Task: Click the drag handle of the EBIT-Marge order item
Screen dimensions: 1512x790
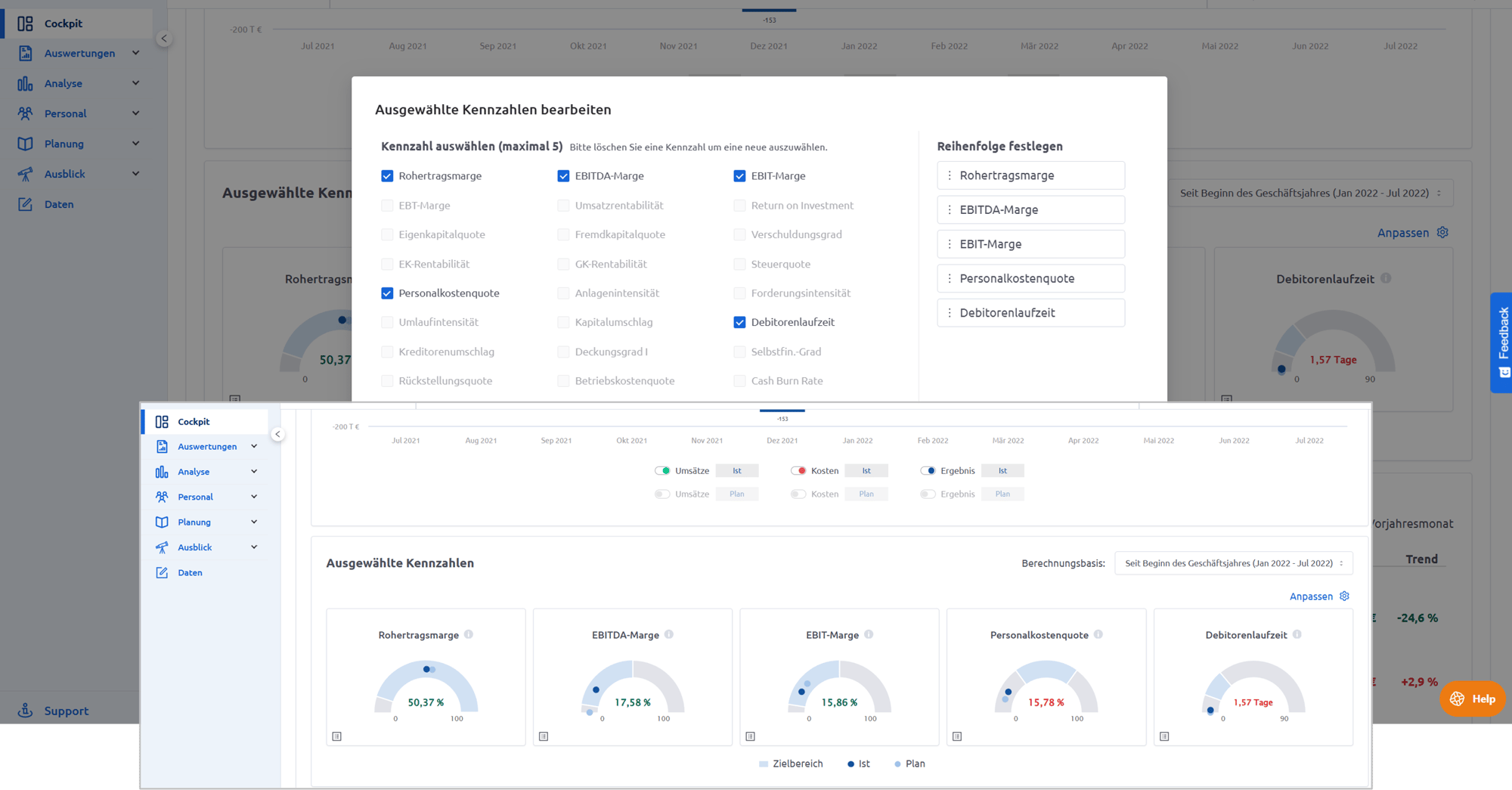Action: (x=950, y=244)
